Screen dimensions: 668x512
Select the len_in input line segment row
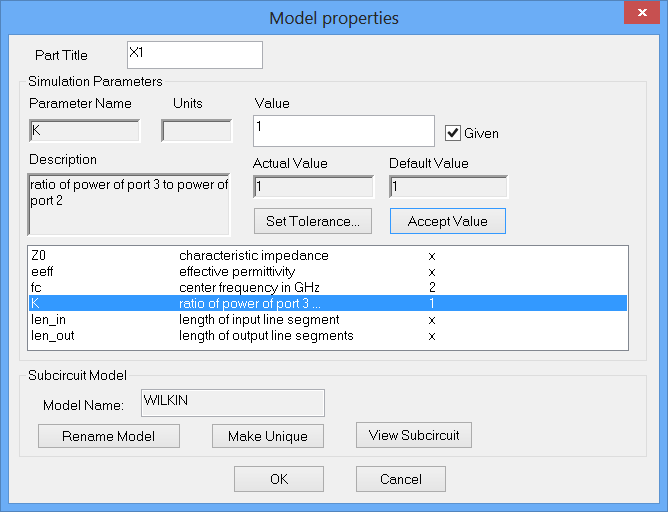(x=328, y=319)
